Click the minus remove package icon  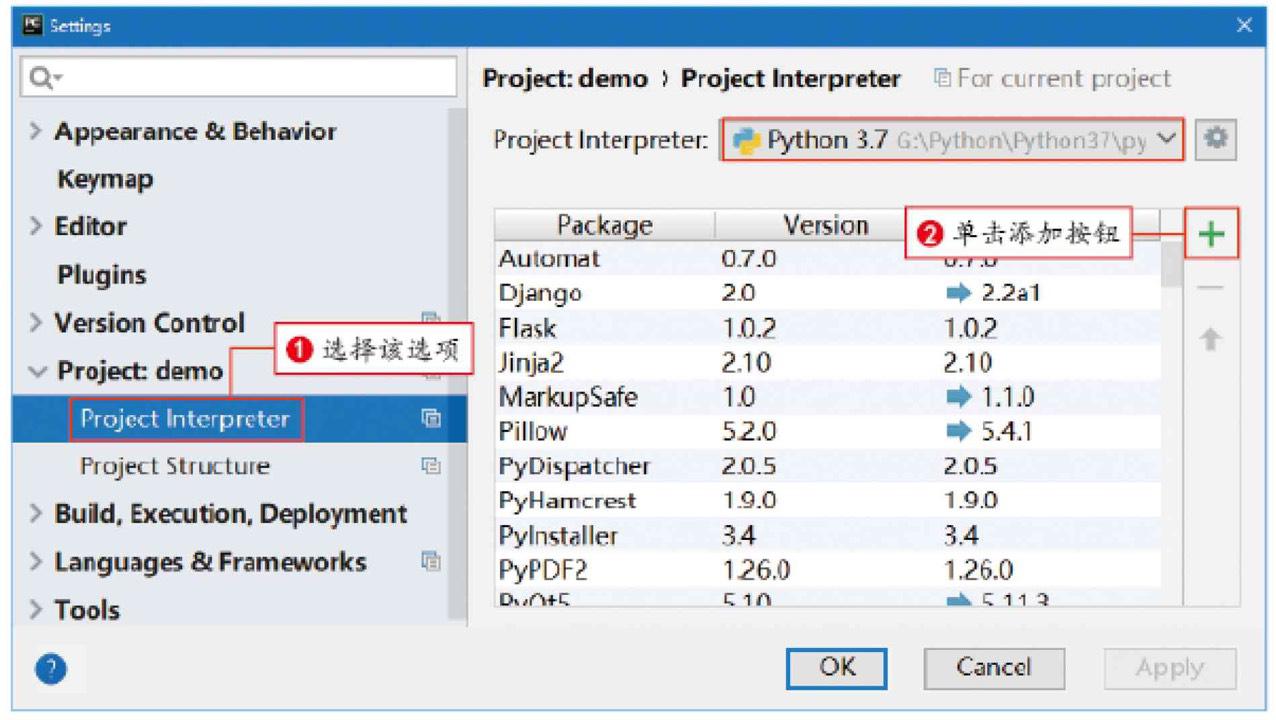pos(1210,288)
